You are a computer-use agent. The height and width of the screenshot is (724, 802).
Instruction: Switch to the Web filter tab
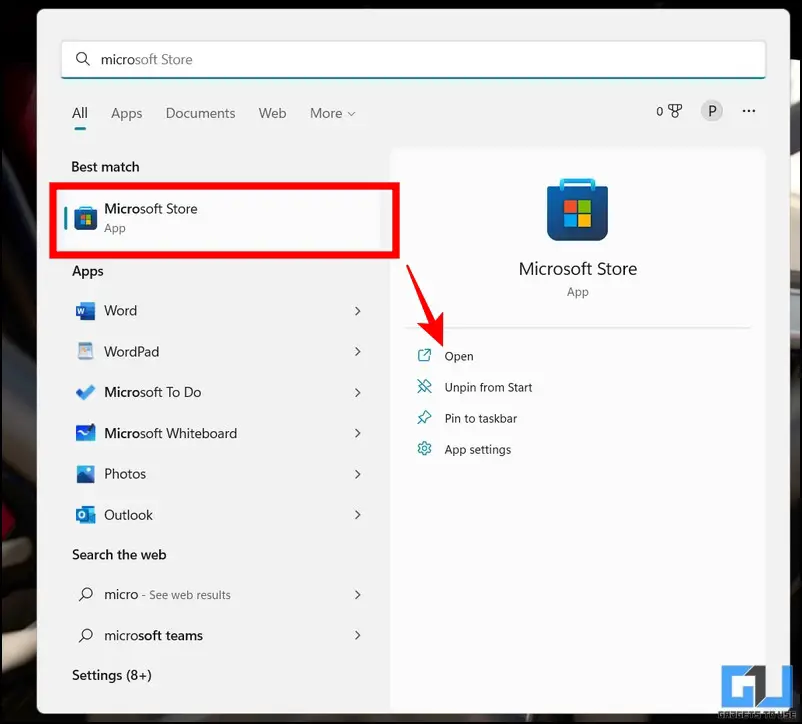272,113
